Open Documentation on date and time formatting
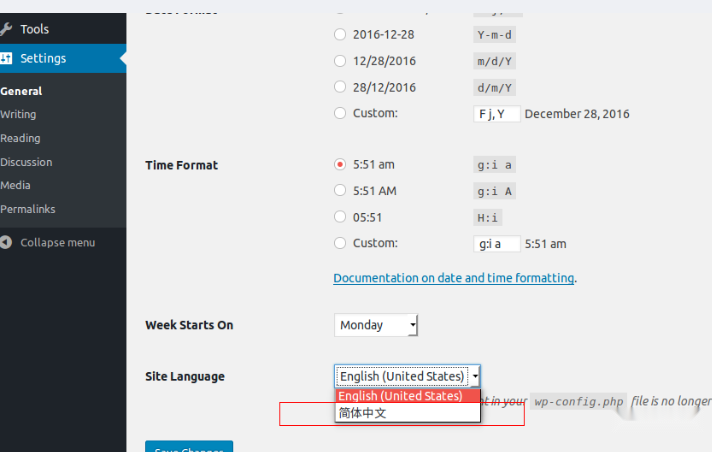The width and height of the screenshot is (712, 452). (454, 278)
